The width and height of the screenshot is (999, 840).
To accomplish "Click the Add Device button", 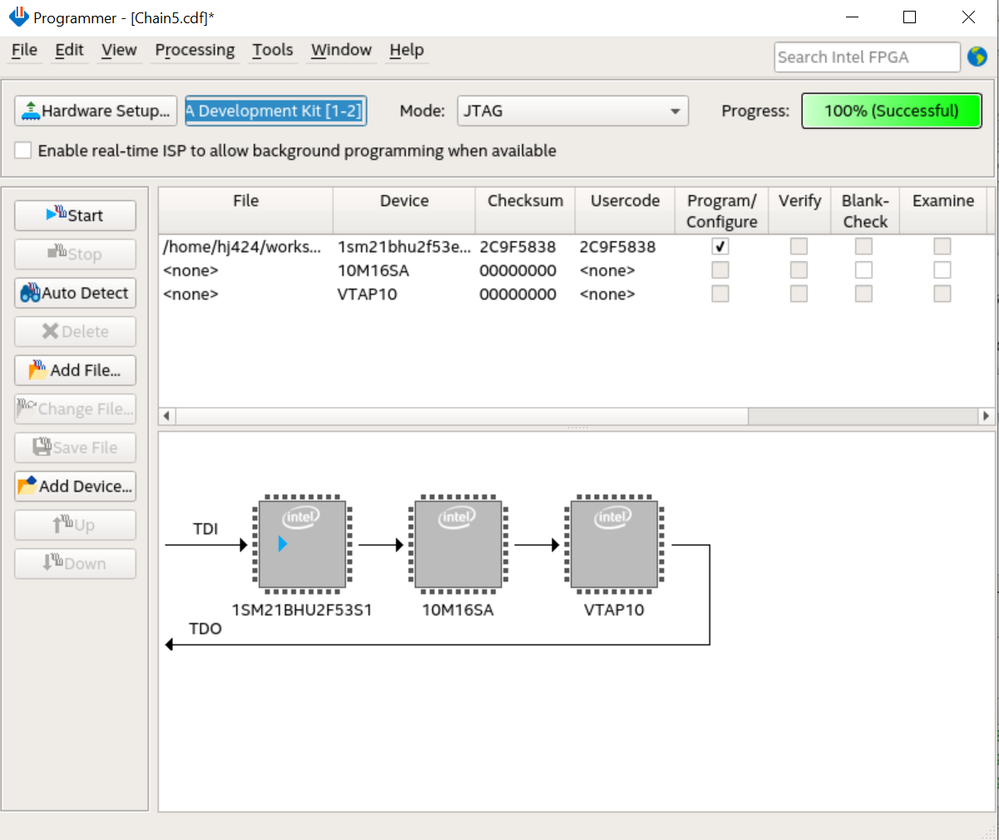I will click(75, 486).
